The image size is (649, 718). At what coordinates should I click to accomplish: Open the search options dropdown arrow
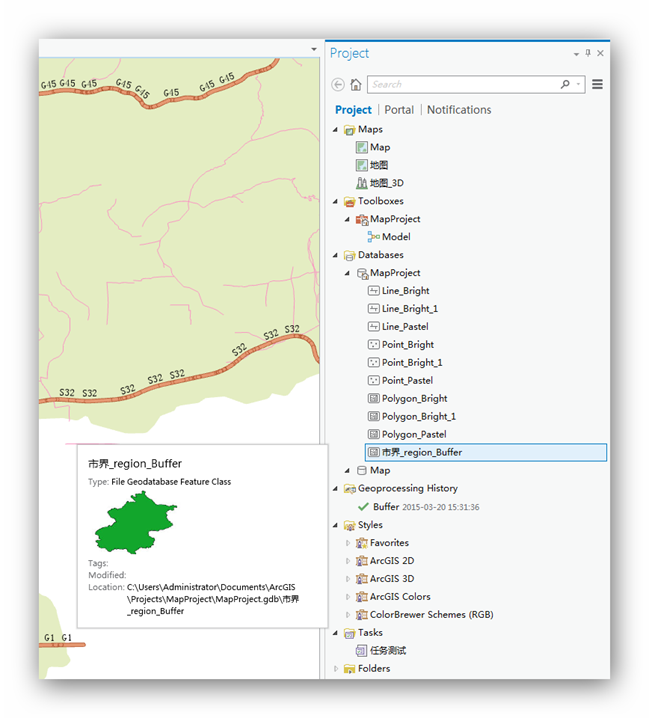point(579,85)
